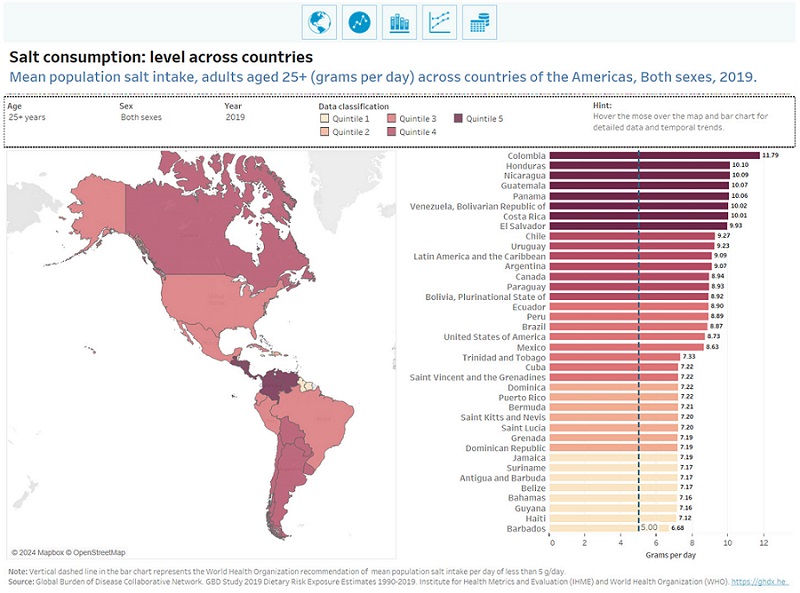Click the Sex value Both sexes

point(141,117)
